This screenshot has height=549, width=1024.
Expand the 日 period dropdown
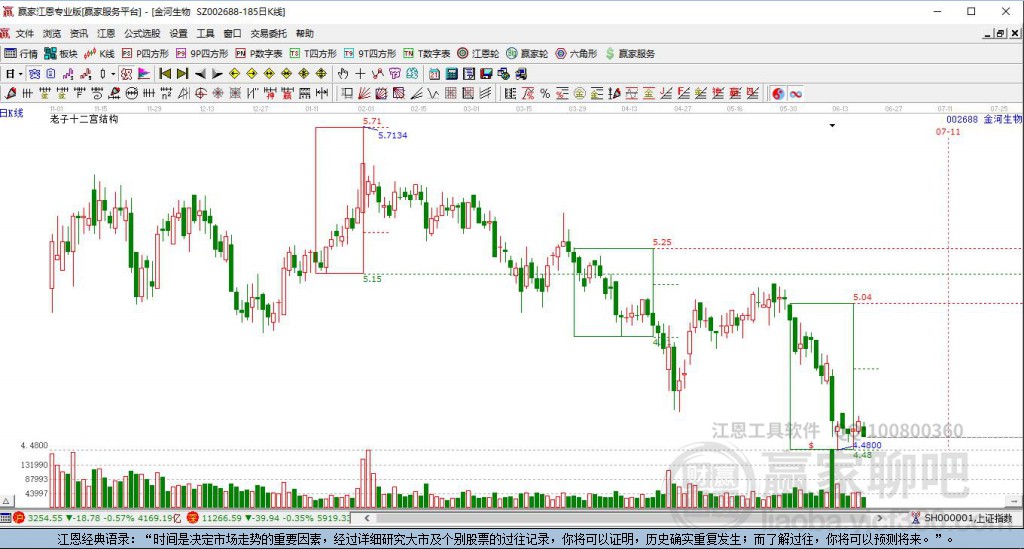click(20, 74)
